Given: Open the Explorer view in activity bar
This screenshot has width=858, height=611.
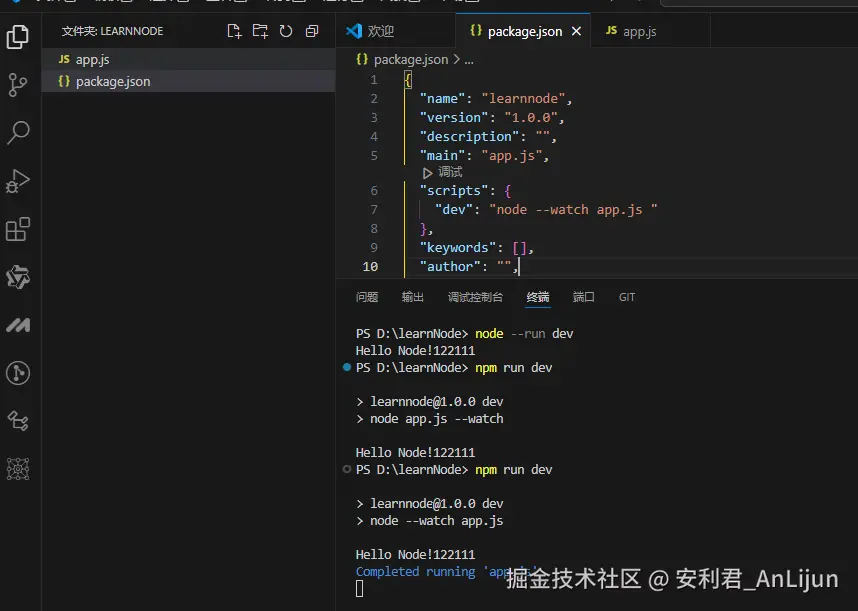Looking at the screenshot, I should coord(18,37).
